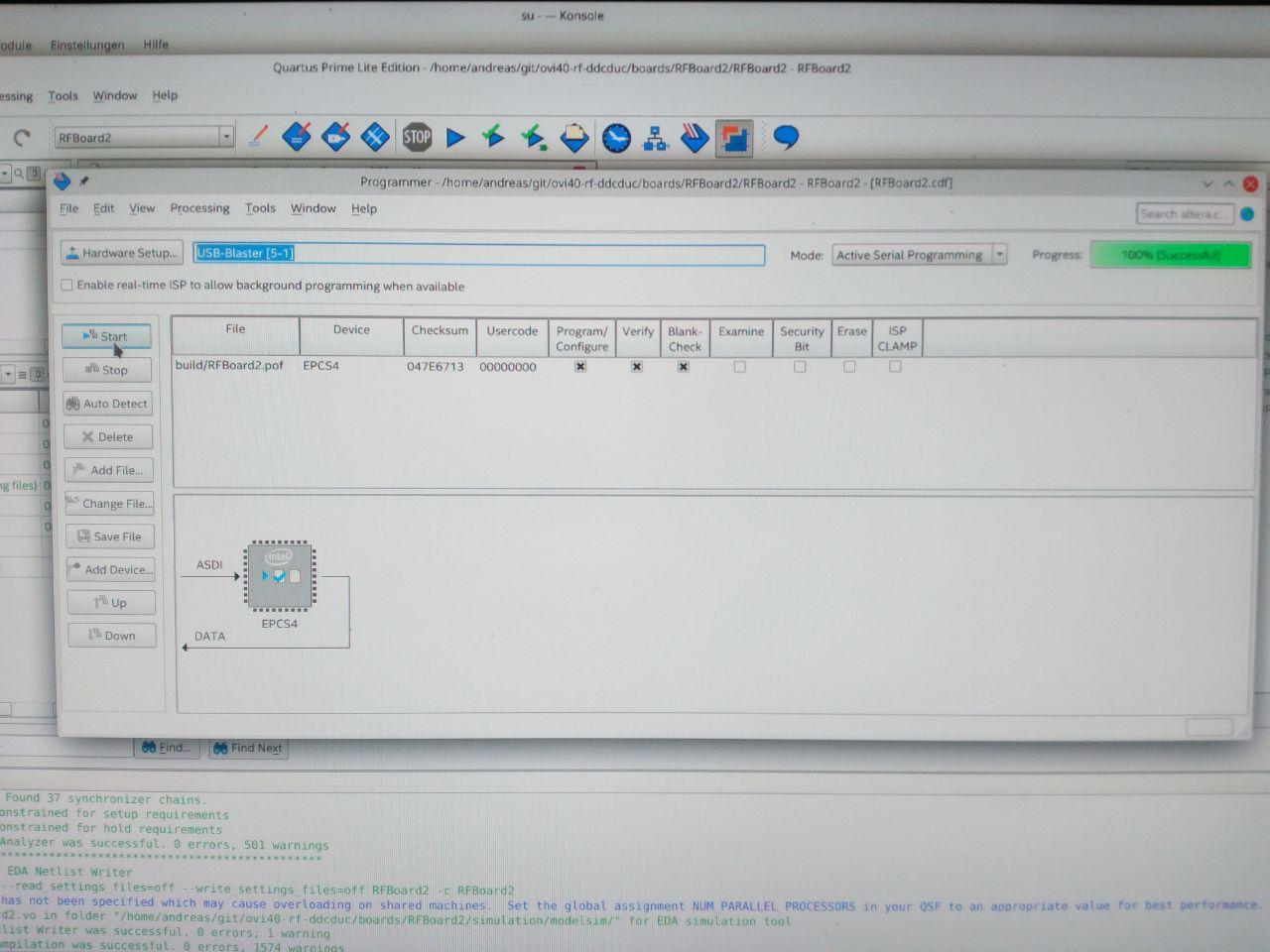1270x952 pixels.
Task: Click the blue speech bubble help icon
Action: [x=786, y=137]
